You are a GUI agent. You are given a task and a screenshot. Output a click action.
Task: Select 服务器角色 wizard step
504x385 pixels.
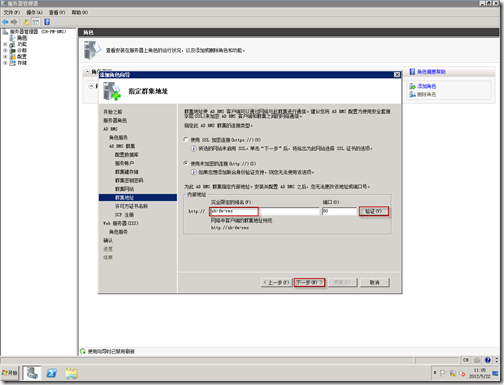point(115,120)
